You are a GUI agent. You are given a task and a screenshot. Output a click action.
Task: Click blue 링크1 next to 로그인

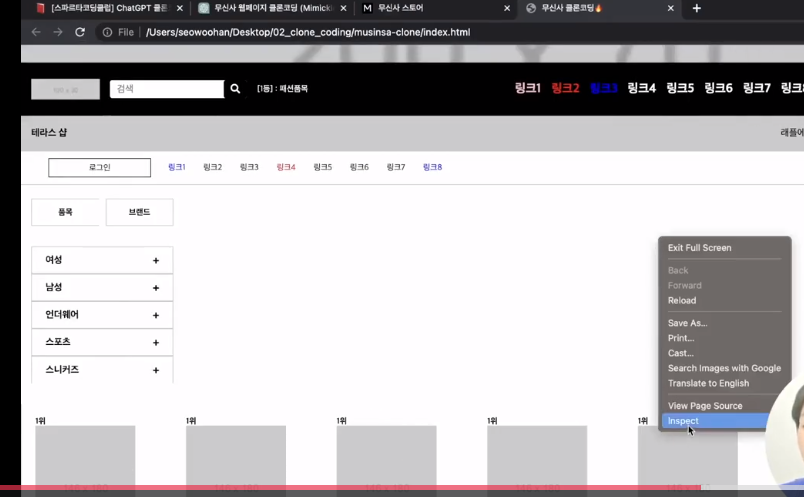click(176, 167)
